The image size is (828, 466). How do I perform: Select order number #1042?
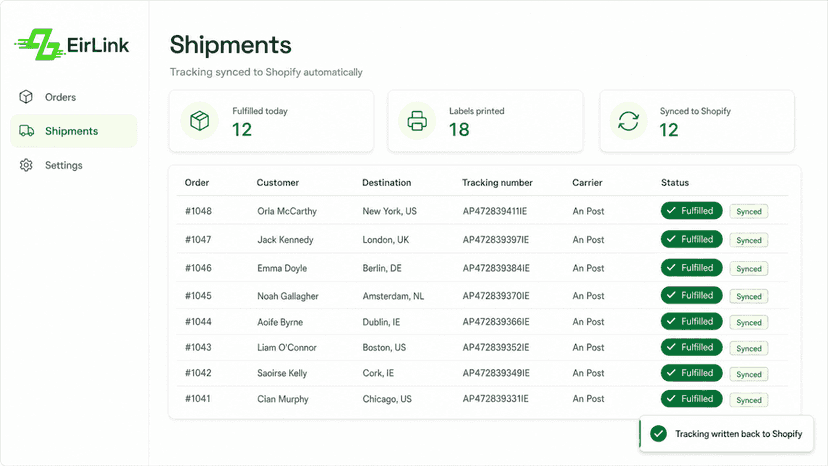199,372
